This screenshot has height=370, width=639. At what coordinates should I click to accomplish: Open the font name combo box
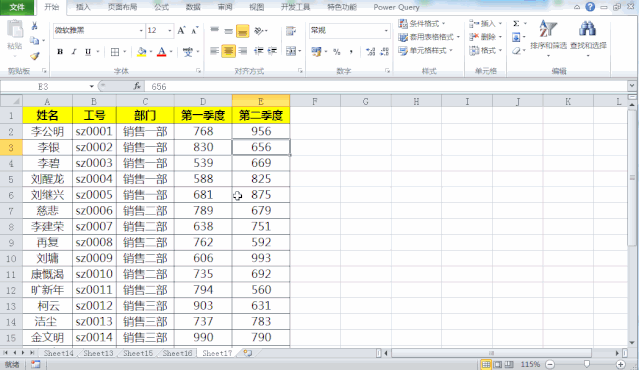coord(99,31)
